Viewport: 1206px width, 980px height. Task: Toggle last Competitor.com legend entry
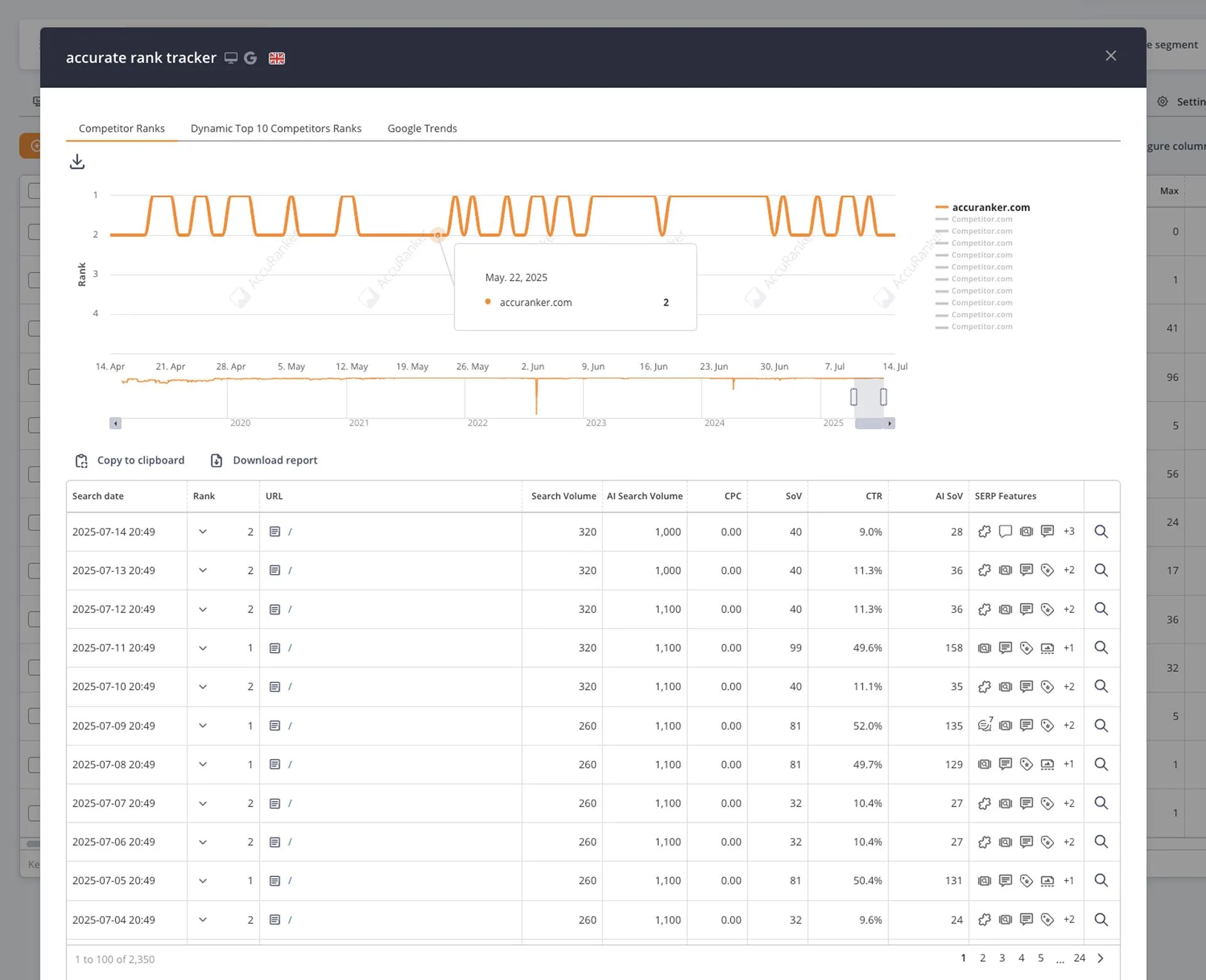(x=981, y=327)
